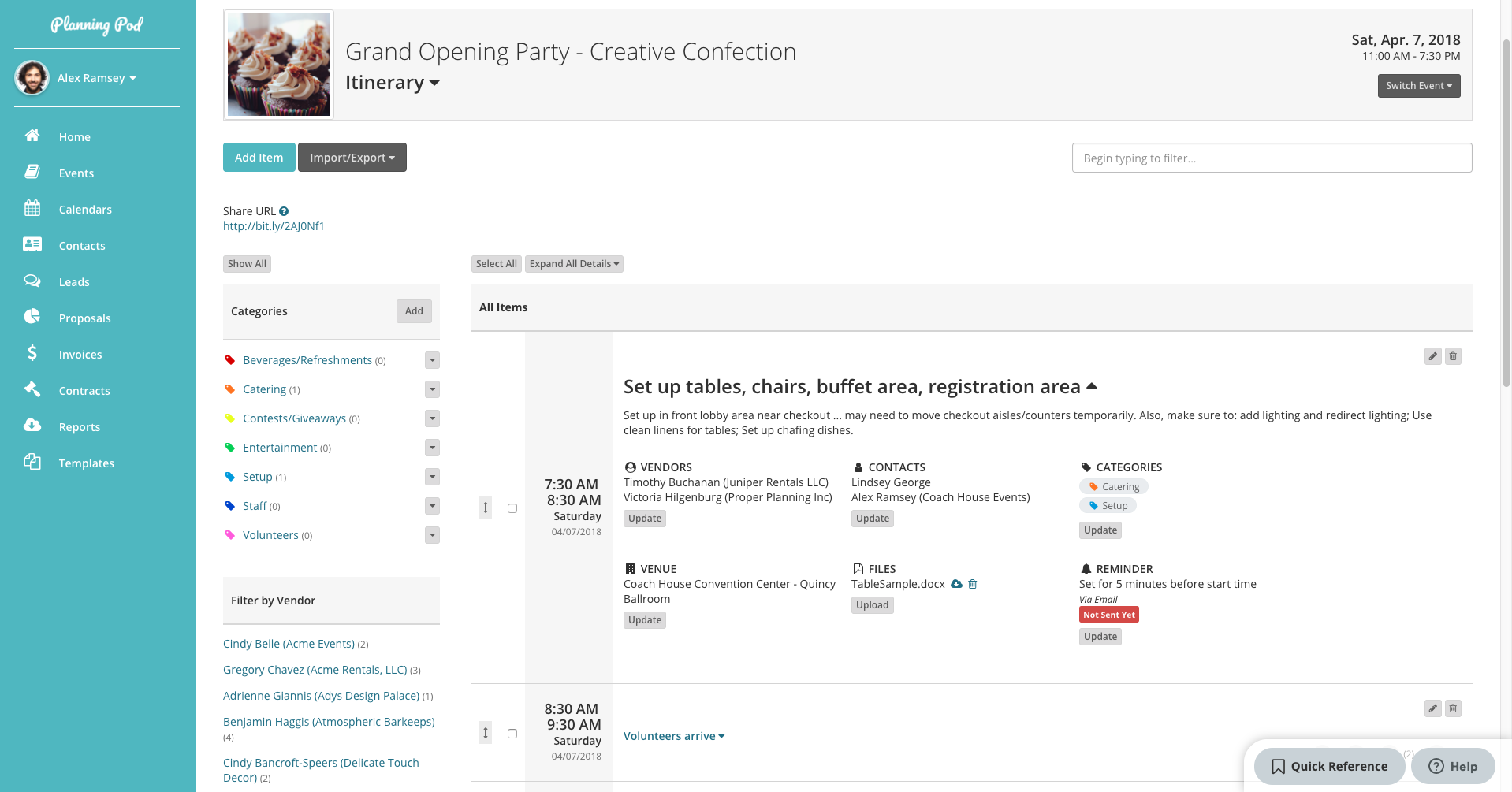Click the Select All items button
Viewport: 1512px width, 792px height.
pos(496,264)
